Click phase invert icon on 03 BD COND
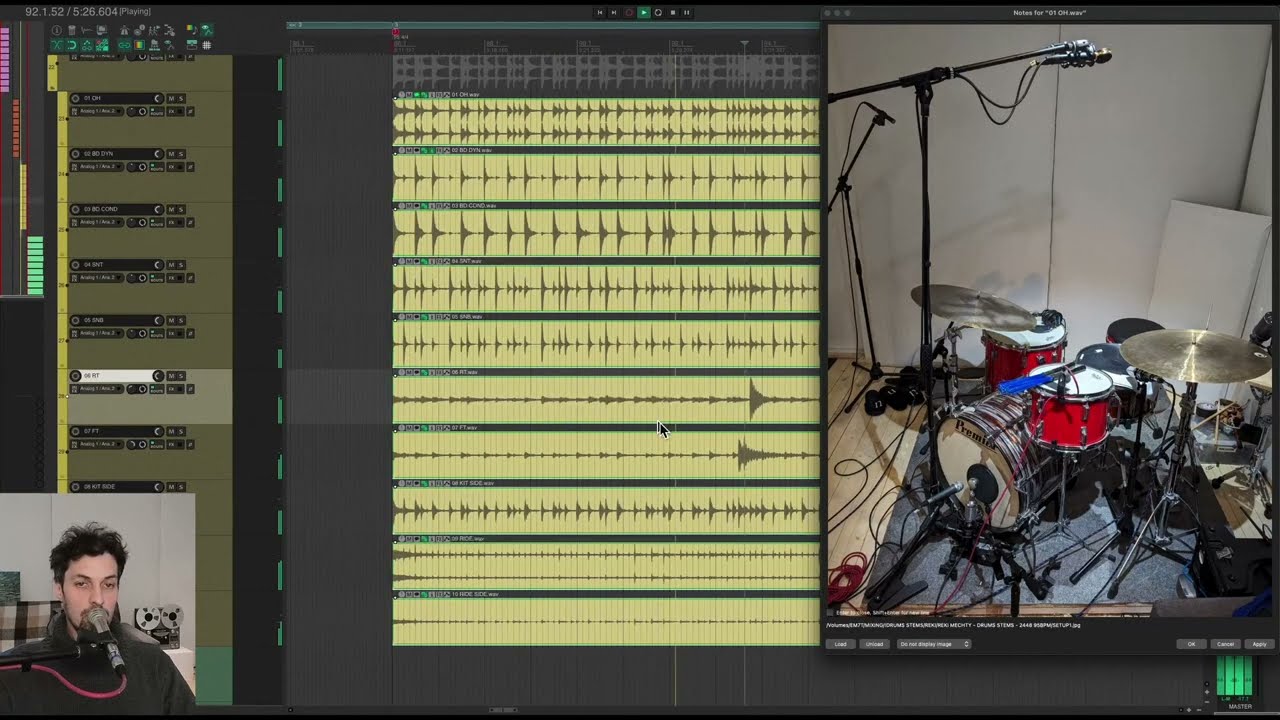The width and height of the screenshot is (1280, 720). tap(190, 222)
